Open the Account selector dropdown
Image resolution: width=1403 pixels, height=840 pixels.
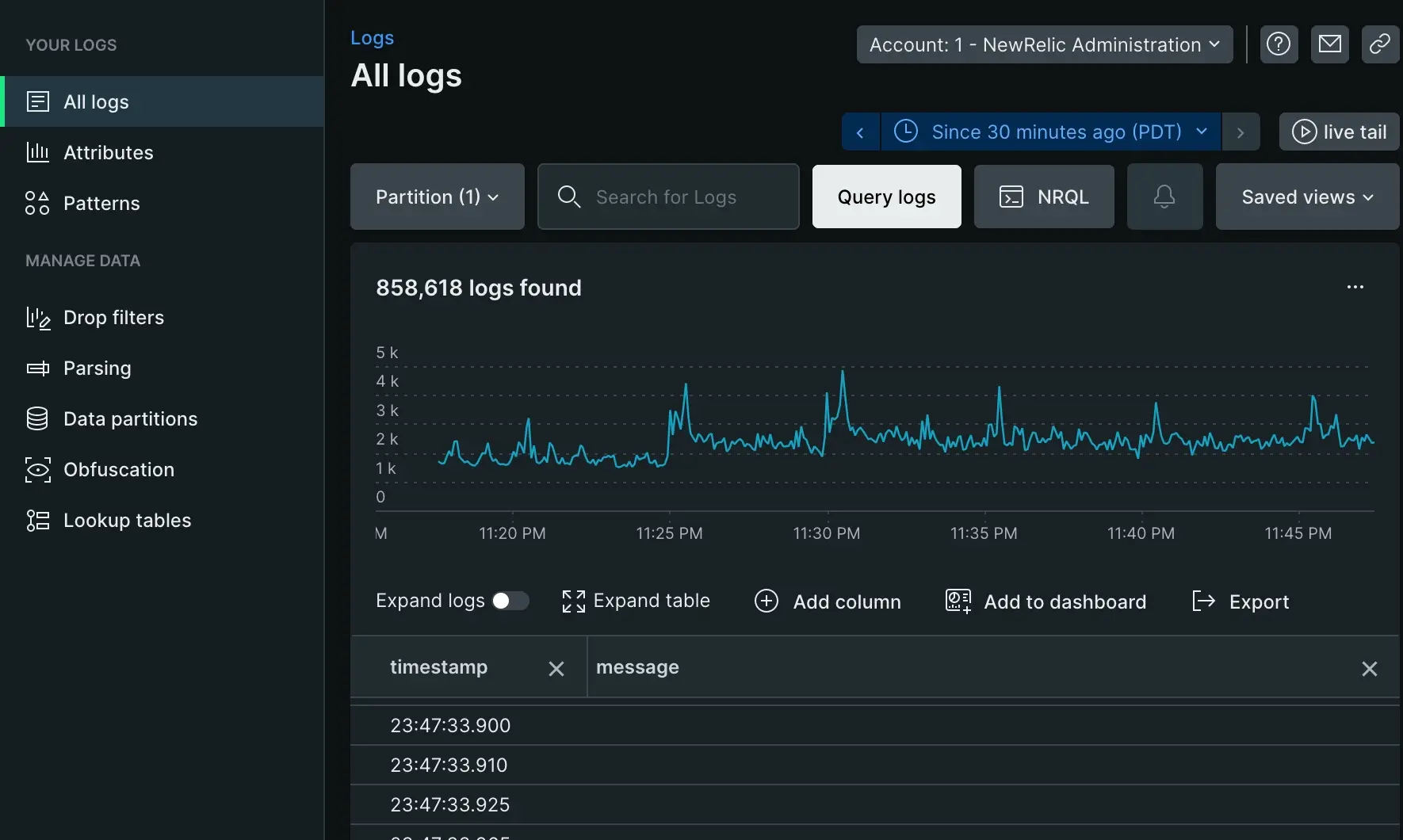click(1045, 44)
